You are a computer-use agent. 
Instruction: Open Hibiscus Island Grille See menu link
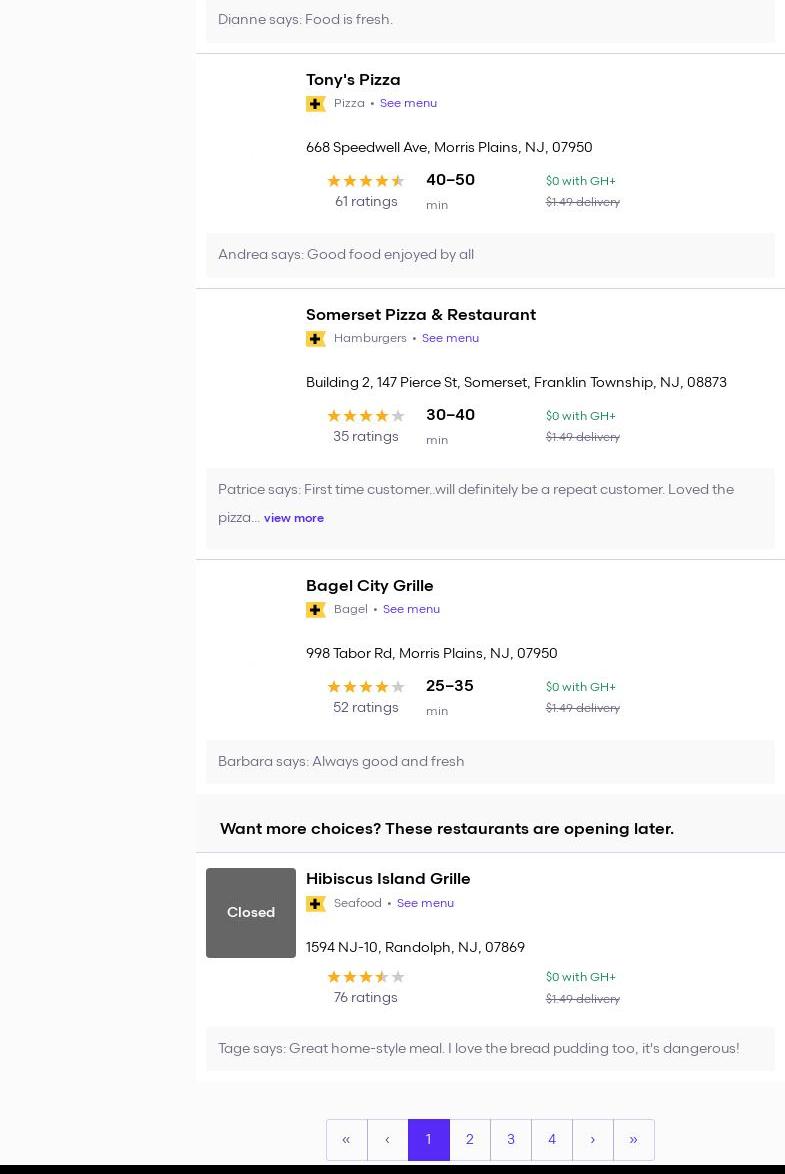(425, 903)
